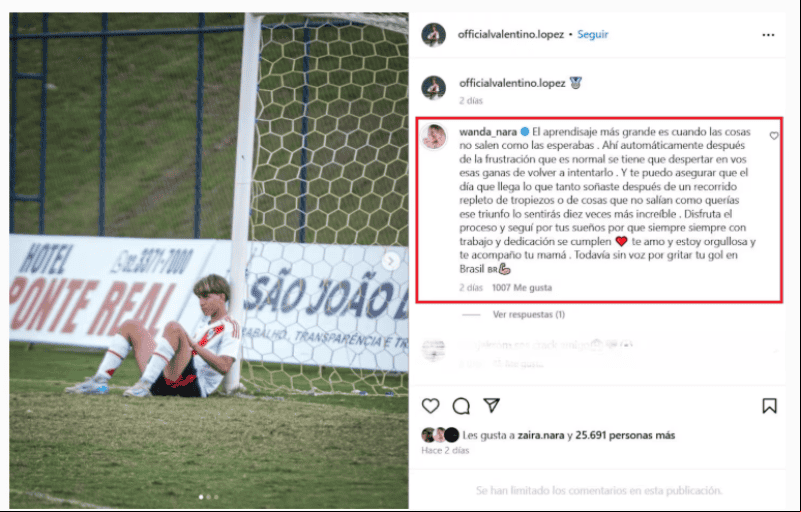Click the caption avatar of officialvalentino.lopez
Image resolution: width=801 pixels, height=512 pixels.
pos(434,88)
